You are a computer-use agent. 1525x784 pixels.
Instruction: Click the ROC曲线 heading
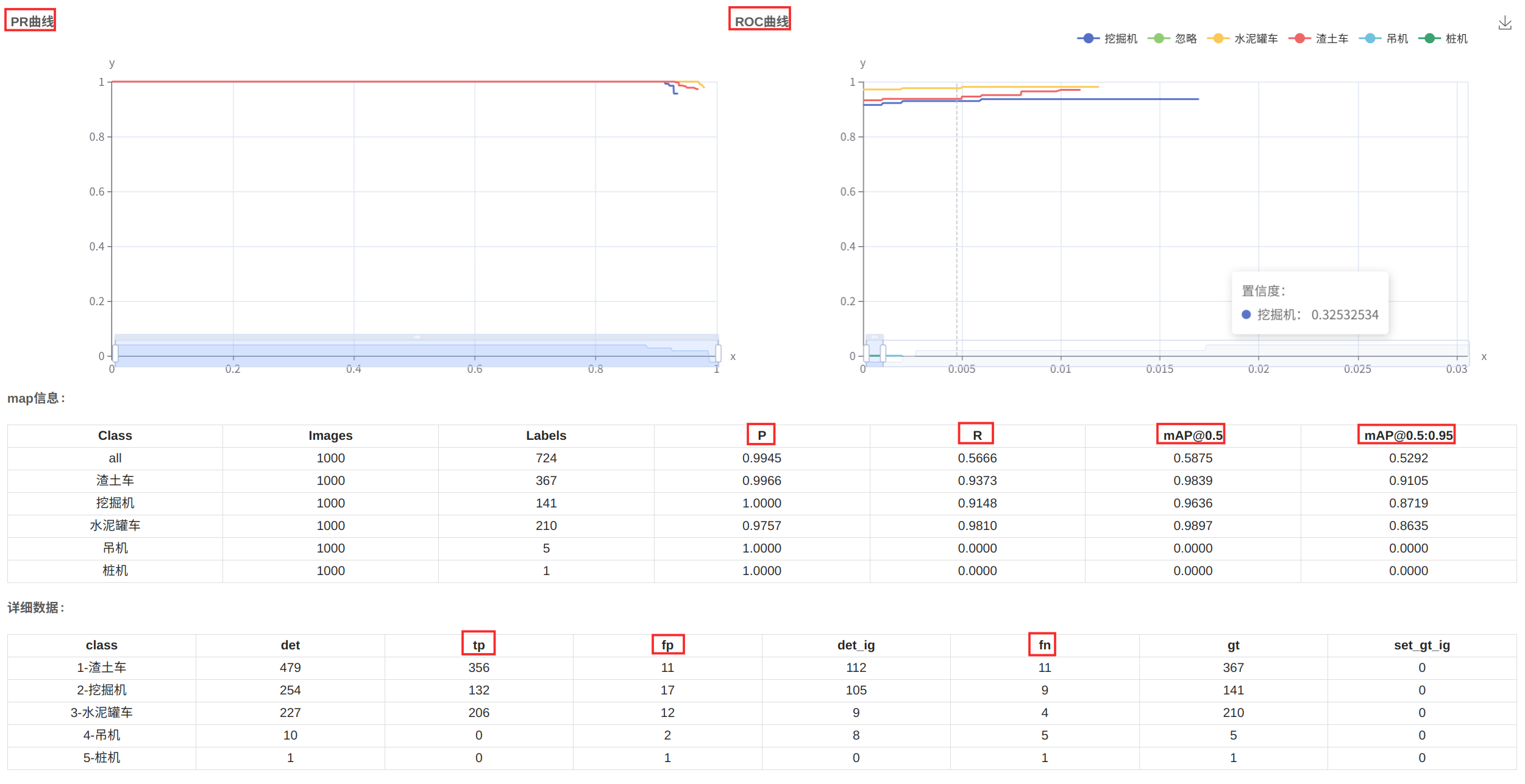click(x=760, y=21)
